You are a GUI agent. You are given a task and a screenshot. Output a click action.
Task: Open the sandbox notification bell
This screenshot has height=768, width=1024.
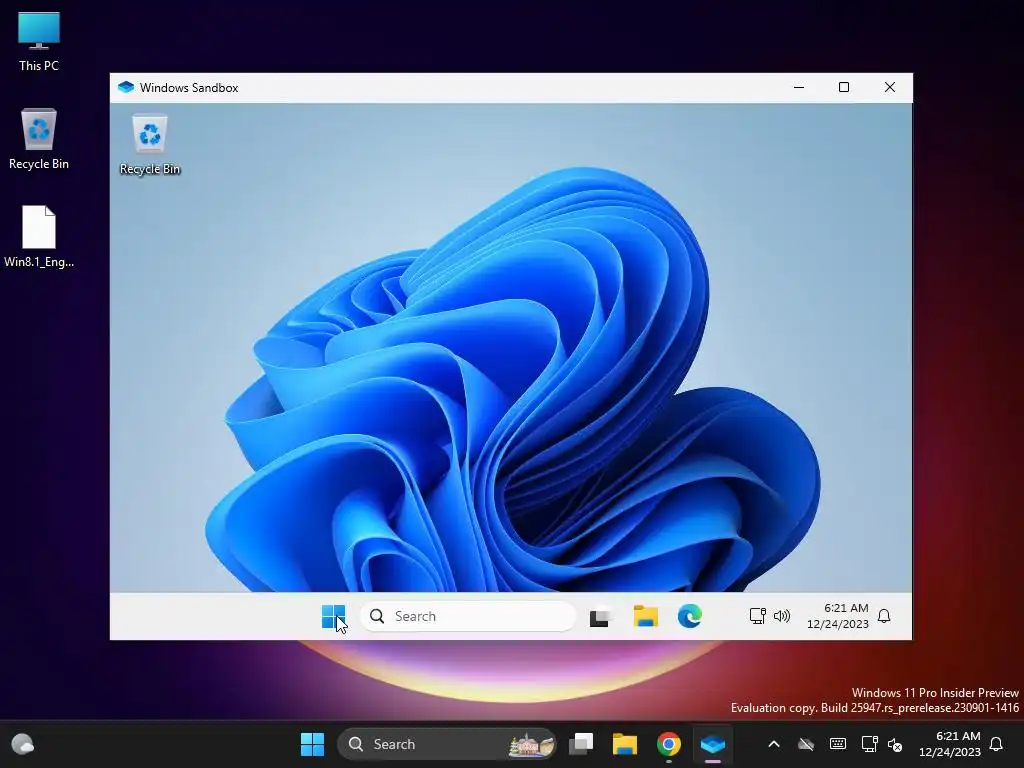[x=884, y=616]
